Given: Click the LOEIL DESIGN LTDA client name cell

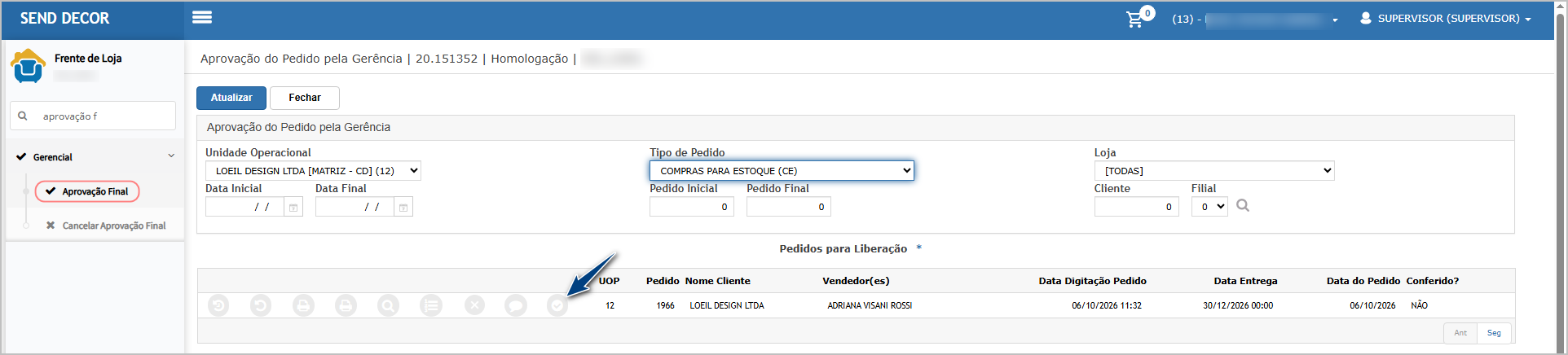Looking at the screenshot, I should pyautogui.click(x=727, y=305).
